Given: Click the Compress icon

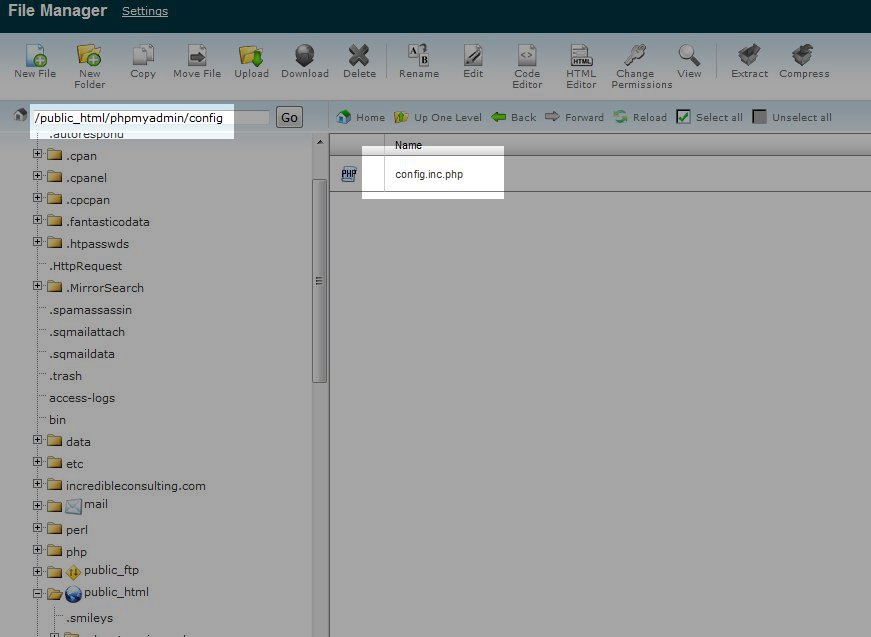Looking at the screenshot, I should (x=804, y=56).
